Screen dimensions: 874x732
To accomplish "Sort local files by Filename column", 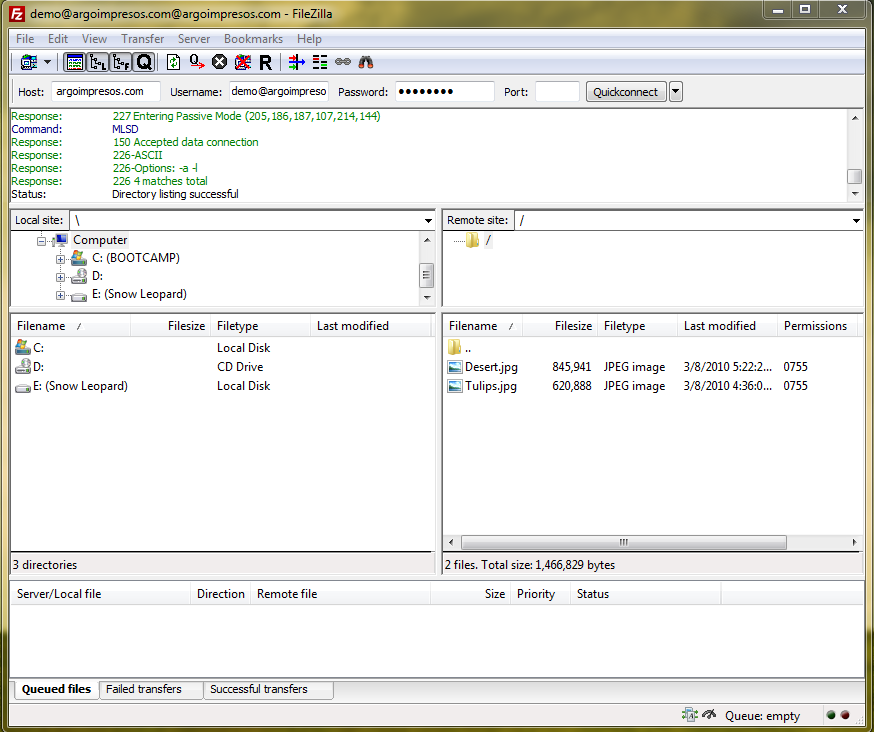I will tap(71, 326).
